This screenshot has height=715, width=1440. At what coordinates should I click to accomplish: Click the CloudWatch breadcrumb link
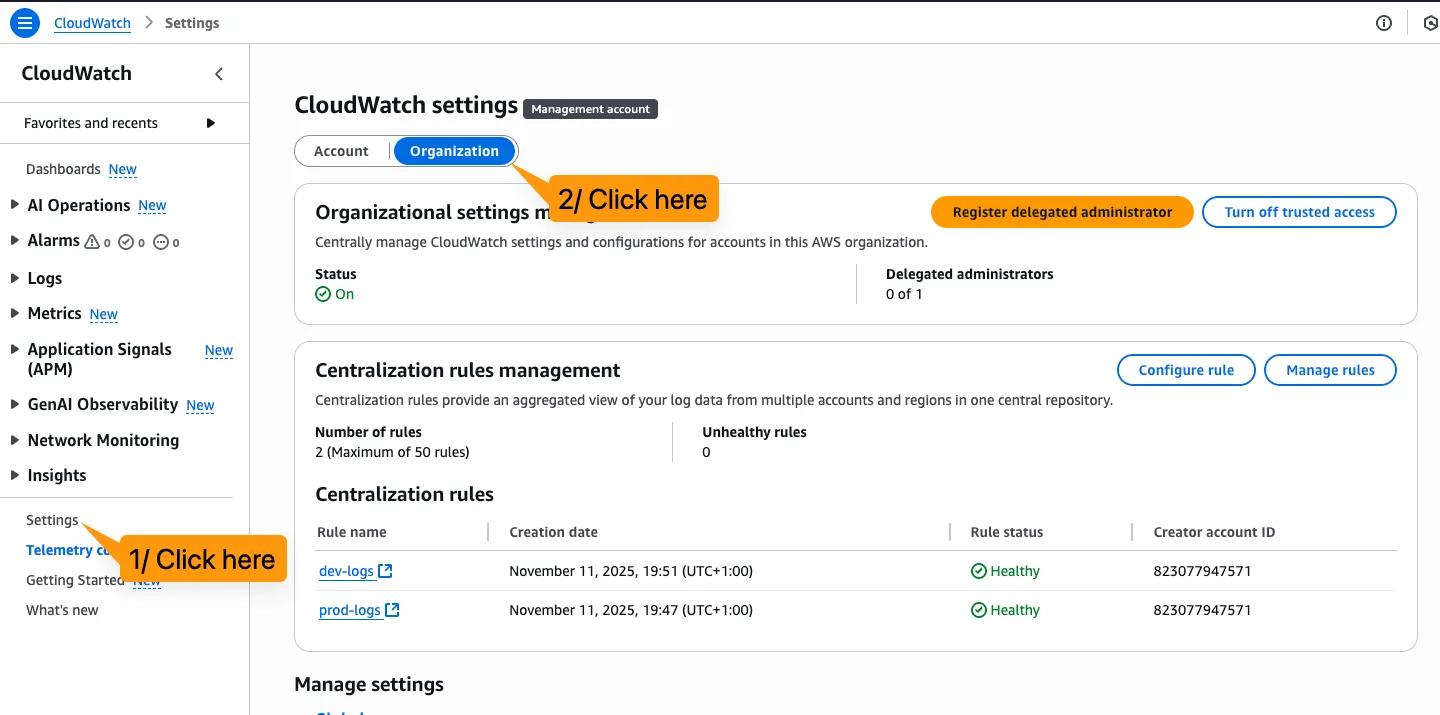[x=92, y=23]
